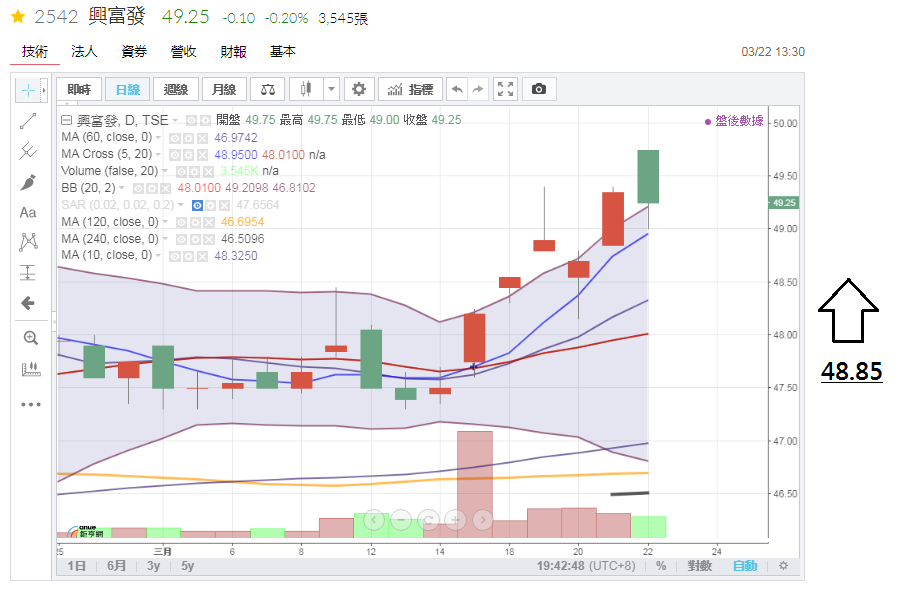Select the brush drawing tool
The width and height of the screenshot is (900, 600).
28,182
